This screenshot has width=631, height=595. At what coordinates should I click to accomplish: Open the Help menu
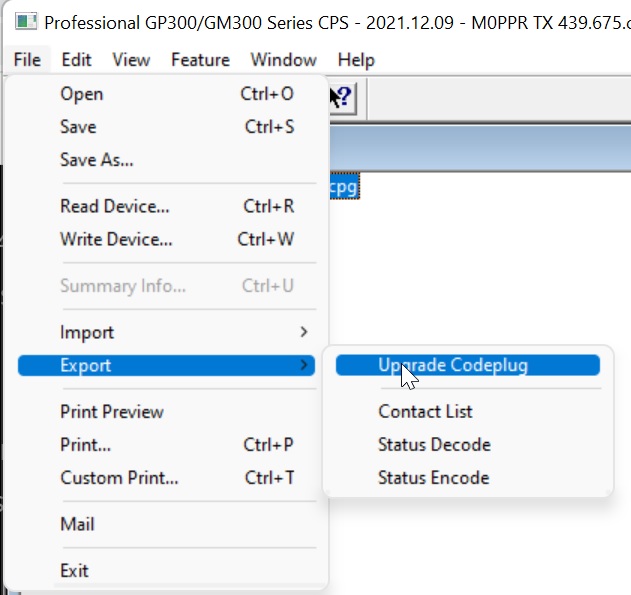tap(356, 60)
